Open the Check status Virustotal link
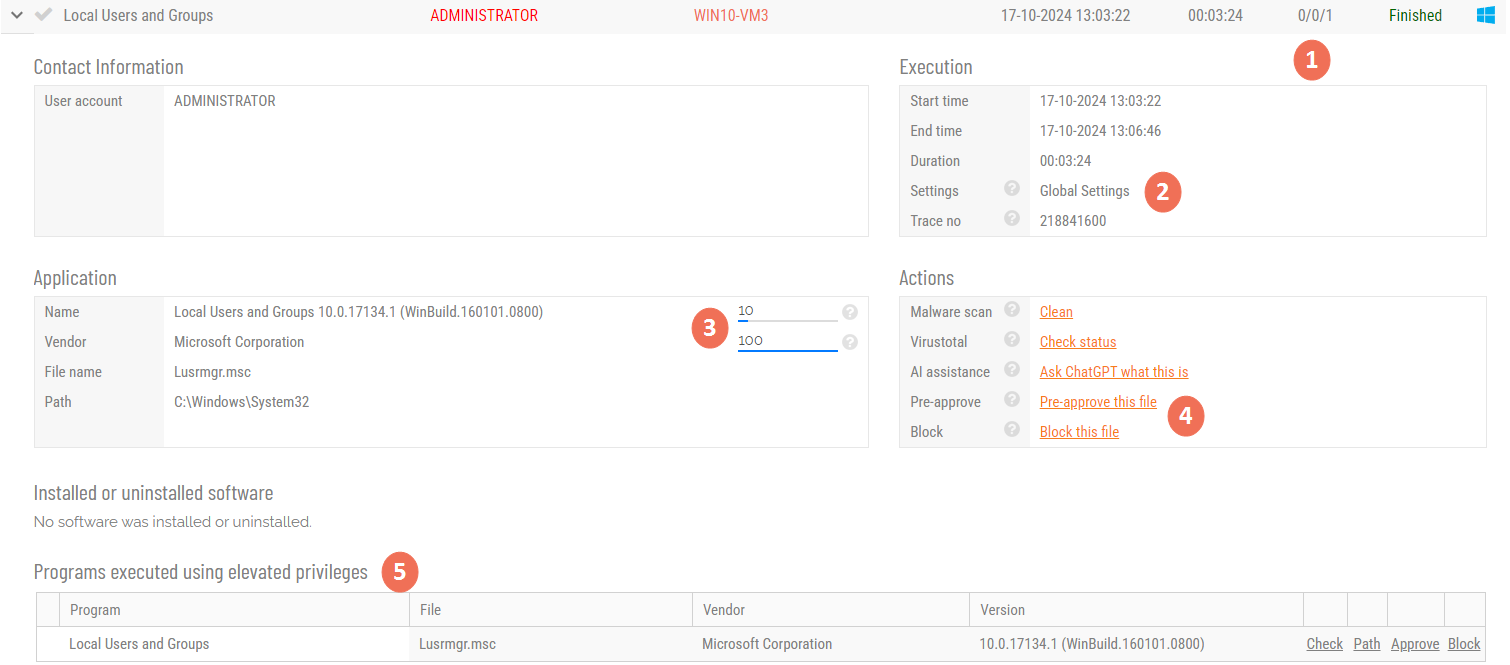Image resolution: width=1510 pixels, height=665 pixels. pyautogui.click(x=1078, y=342)
